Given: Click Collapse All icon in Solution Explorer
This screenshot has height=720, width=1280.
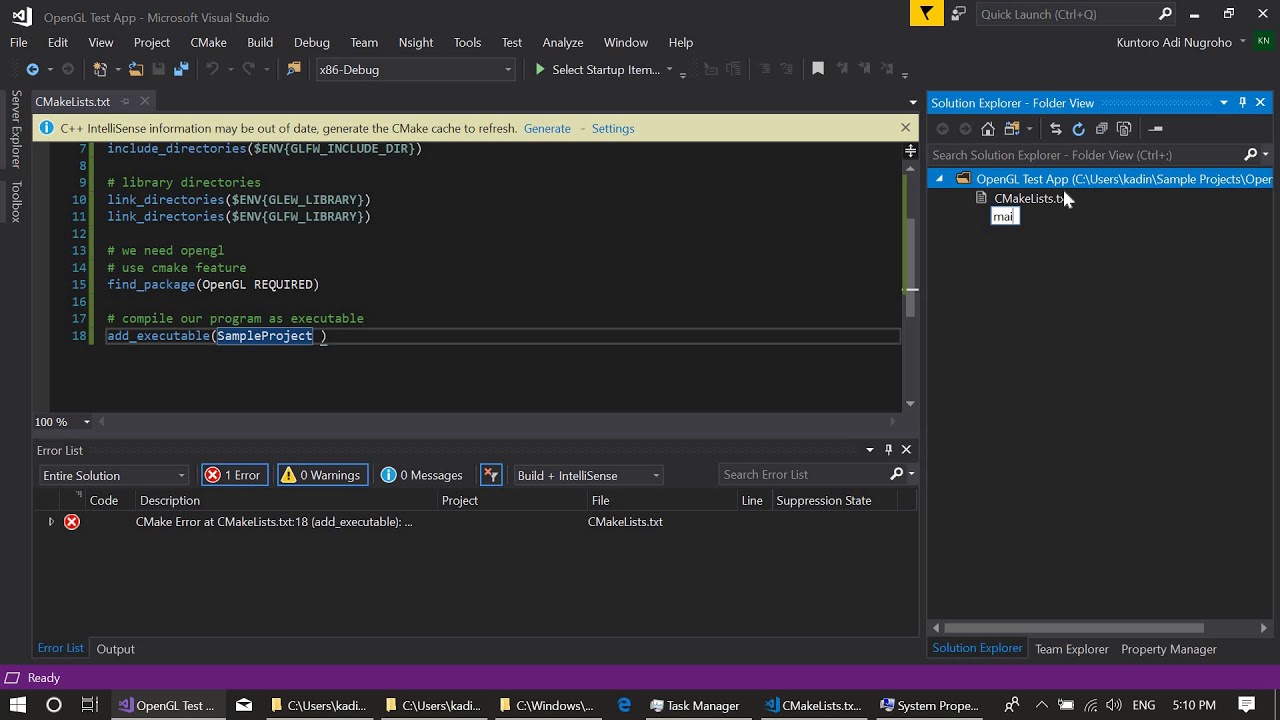Looking at the screenshot, I should pos(1101,128).
